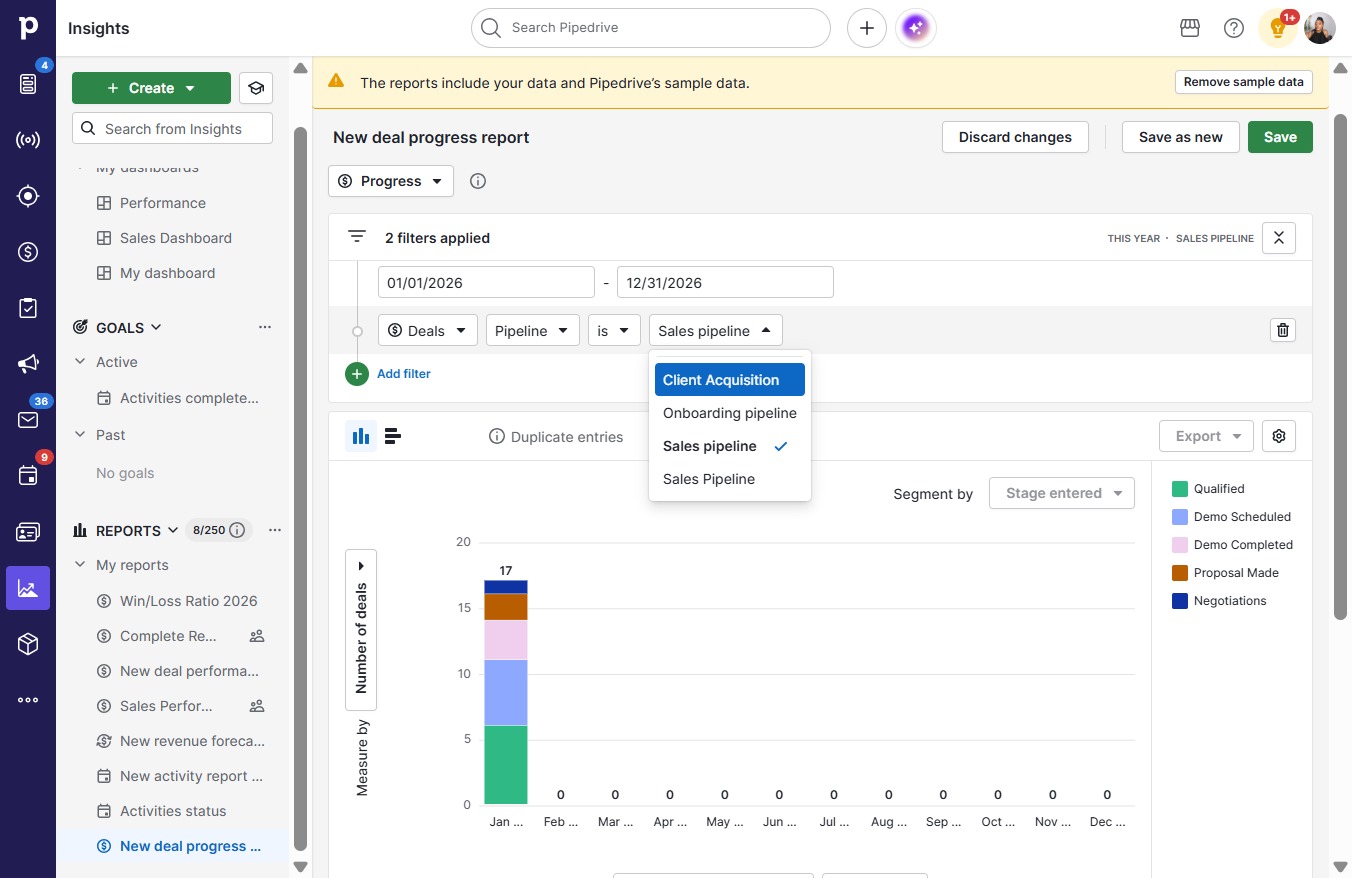1352x878 pixels.
Task: Focus the Search Pipedrive field
Action: (651, 28)
